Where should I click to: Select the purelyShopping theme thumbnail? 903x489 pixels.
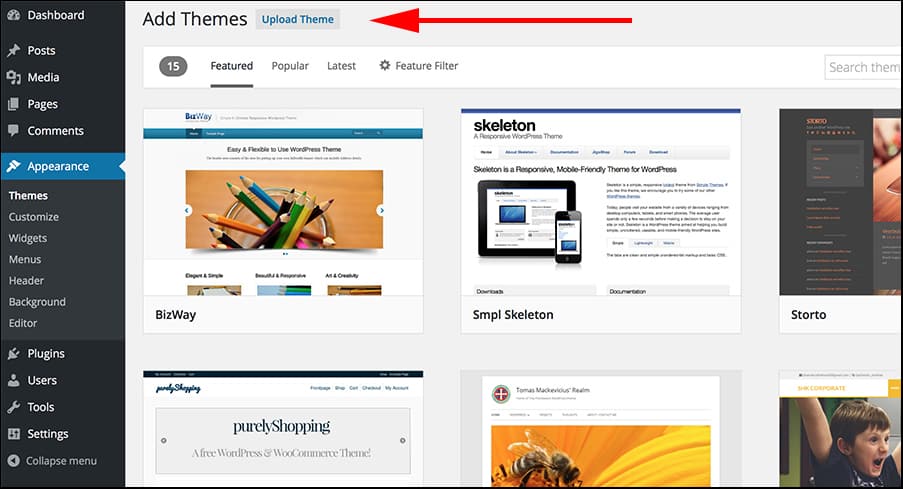(x=283, y=429)
